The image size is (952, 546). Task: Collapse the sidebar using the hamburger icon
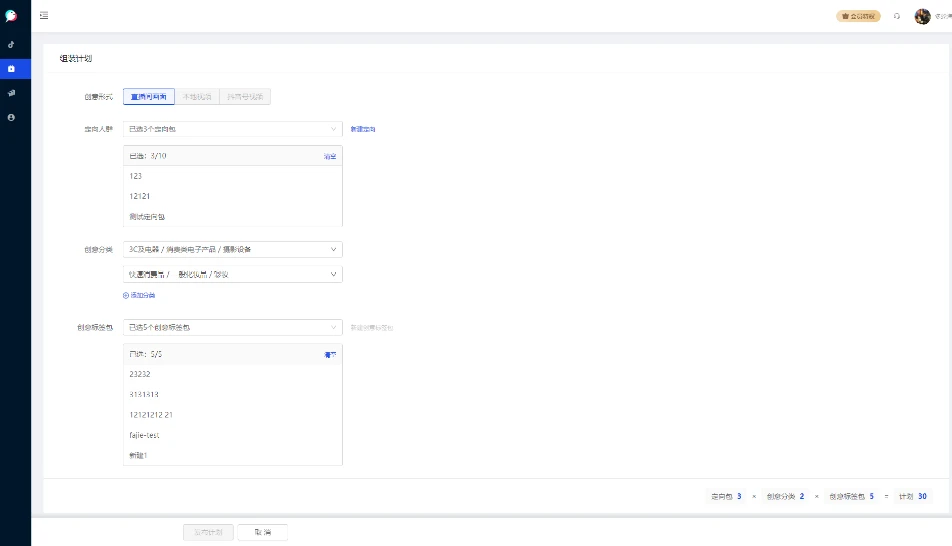44,16
